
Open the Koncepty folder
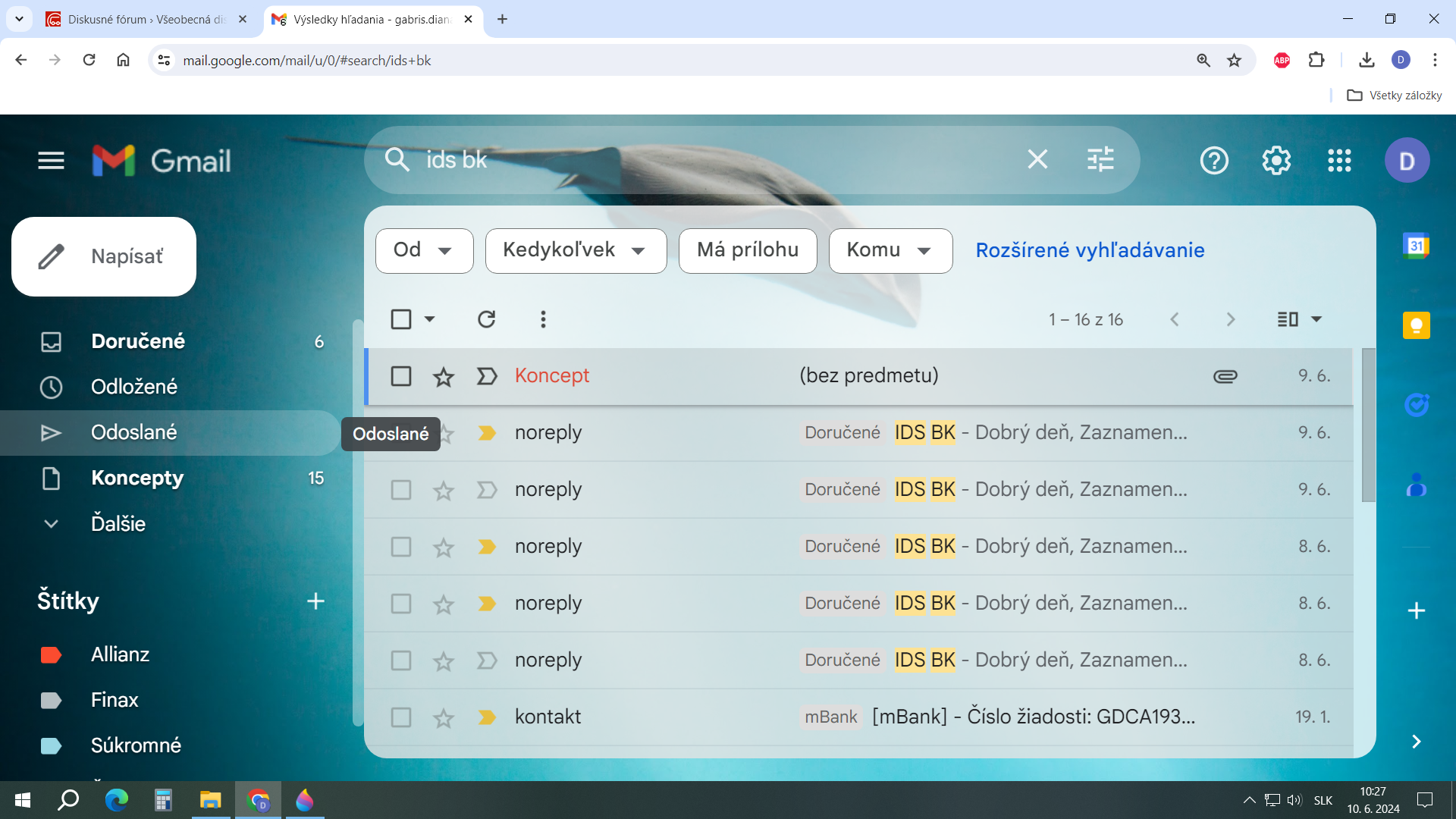(136, 478)
